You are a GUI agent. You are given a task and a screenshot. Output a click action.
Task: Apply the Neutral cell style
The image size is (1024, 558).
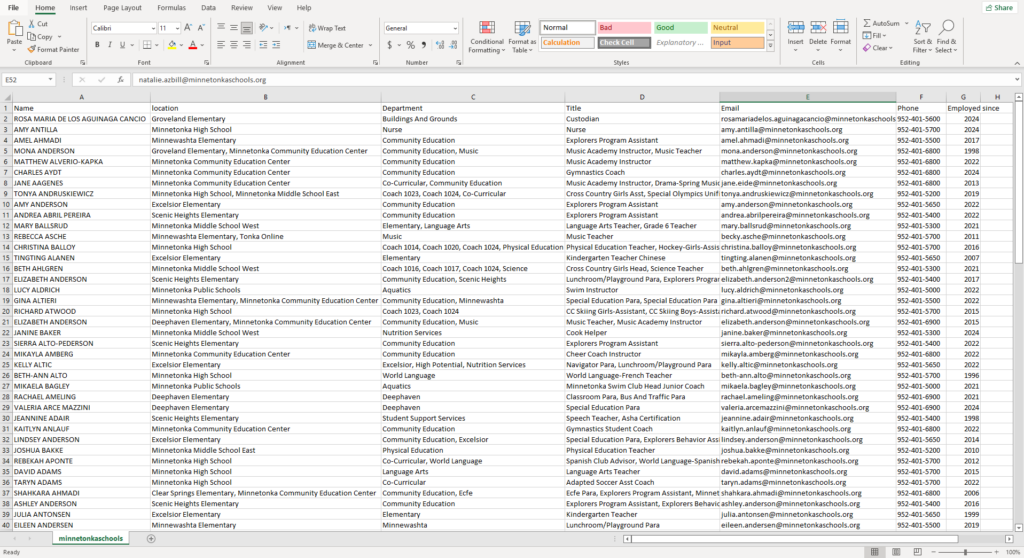coord(737,27)
